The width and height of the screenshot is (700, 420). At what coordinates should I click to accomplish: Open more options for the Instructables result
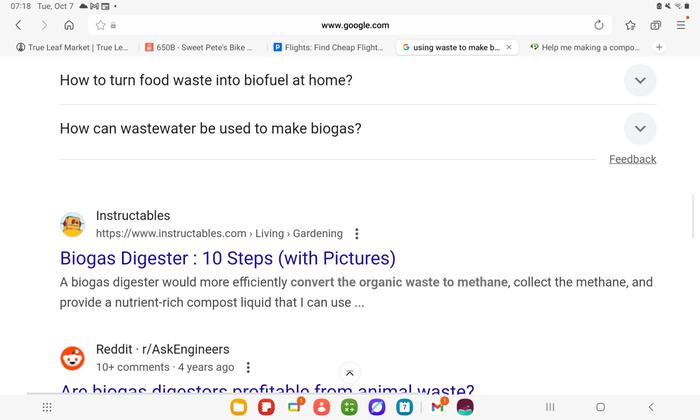pyautogui.click(x=357, y=234)
